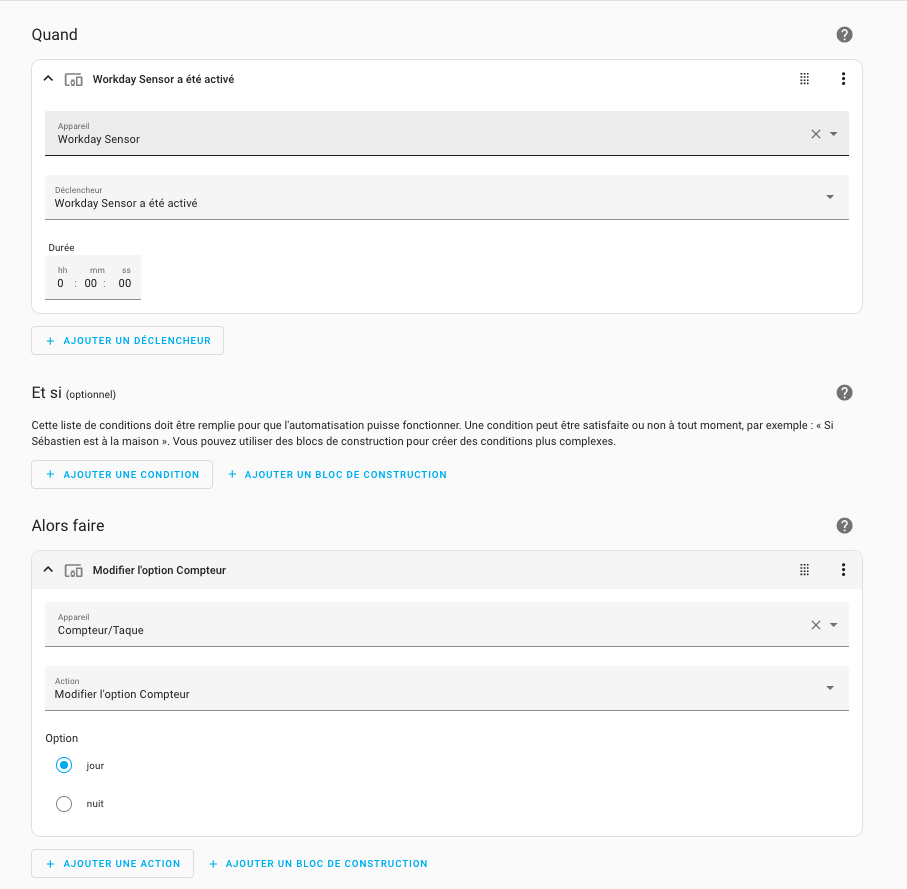Open the three-dot menu of Workday Sensor trigger
Screen dimensions: 907x889
tap(843, 79)
